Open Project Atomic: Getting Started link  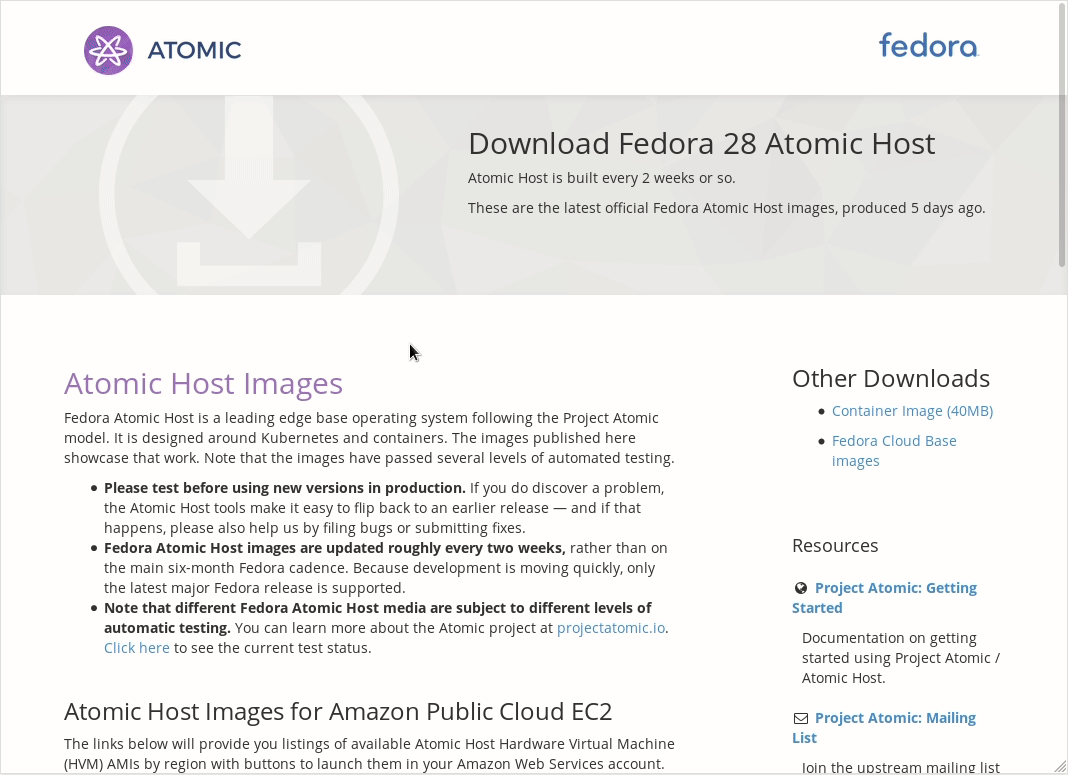[x=884, y=597]
